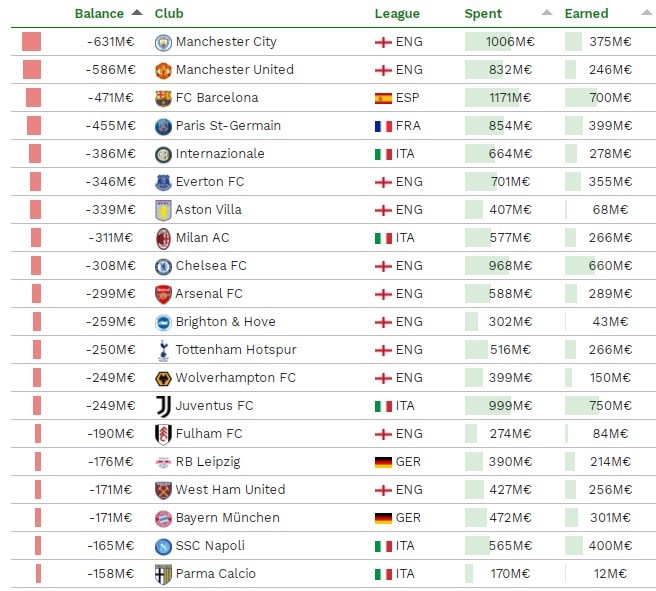656x591 pixels.
Task: Click the Spanish flag next to ESP
Action: (x=383, y=98)
